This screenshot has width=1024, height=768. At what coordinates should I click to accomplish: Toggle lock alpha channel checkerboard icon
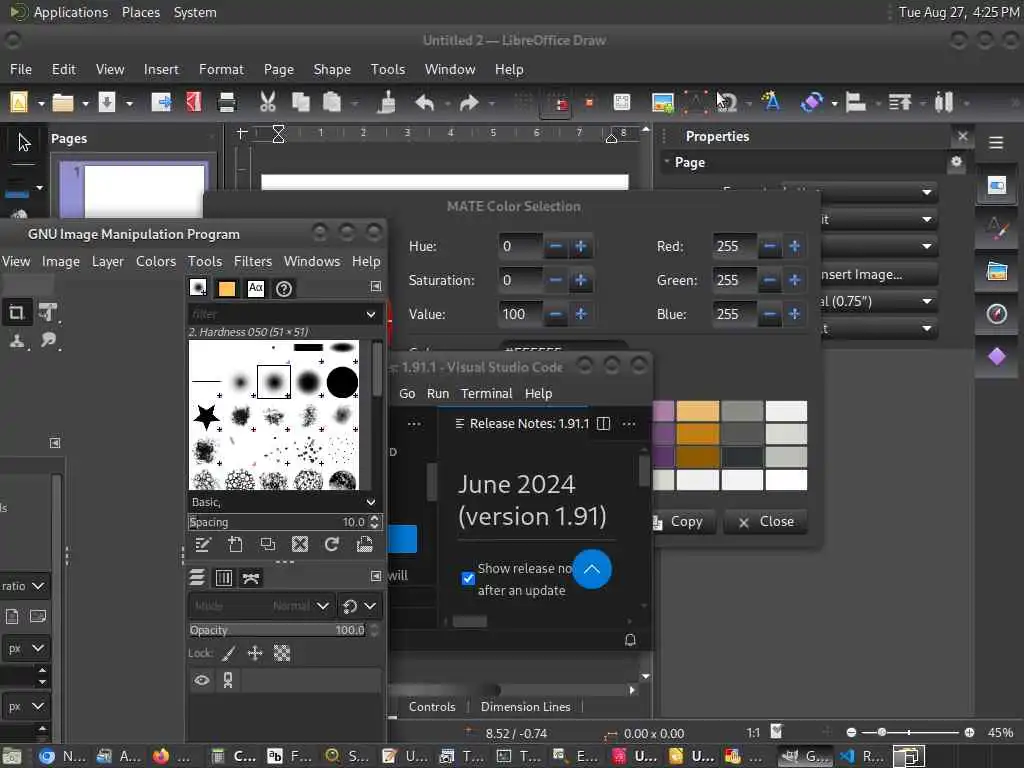click(x=281, y=653)
